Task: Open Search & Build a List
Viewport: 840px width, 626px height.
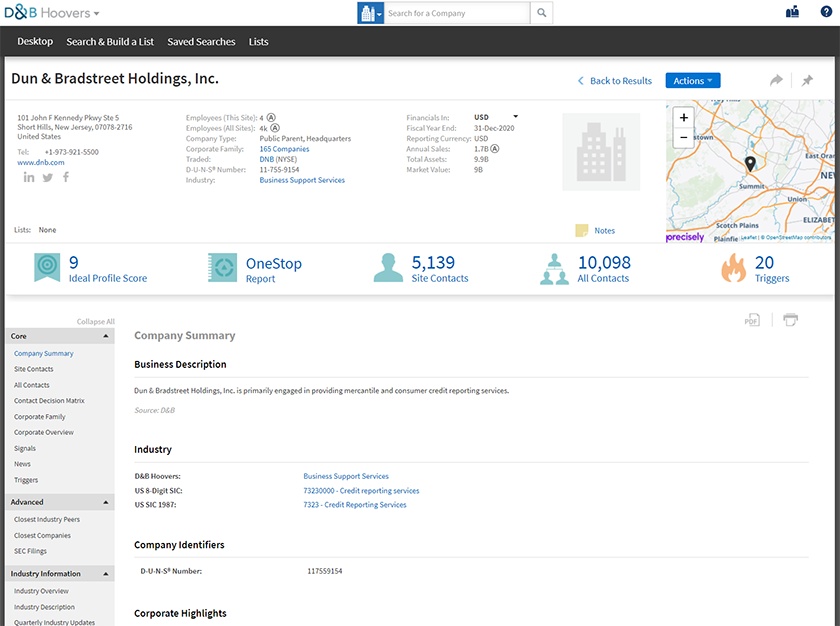Action: (110, 42)
